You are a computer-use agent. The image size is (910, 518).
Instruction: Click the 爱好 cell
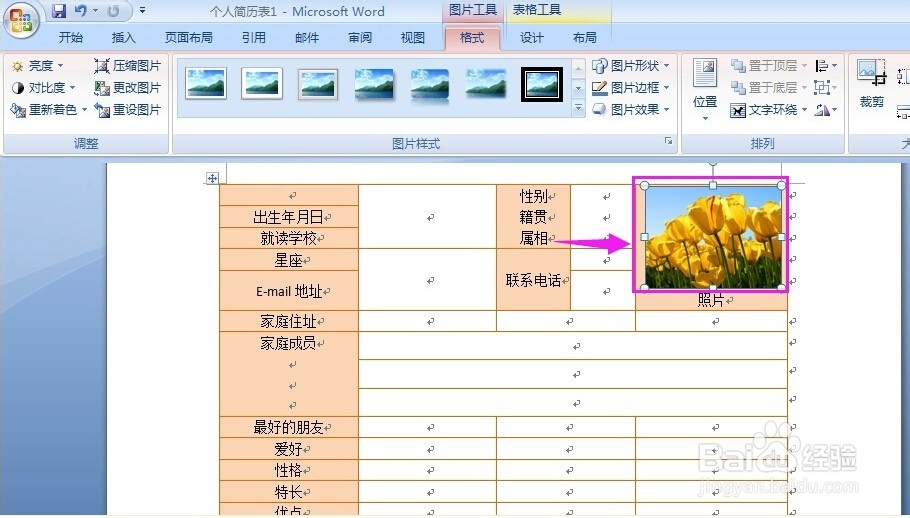[289, 449]
